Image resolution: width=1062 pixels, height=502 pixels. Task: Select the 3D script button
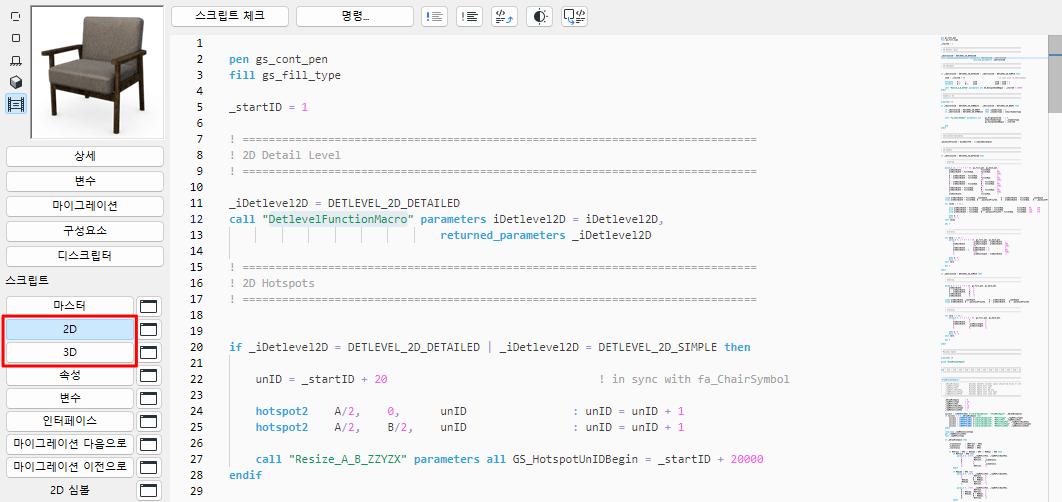click(70, 352)
